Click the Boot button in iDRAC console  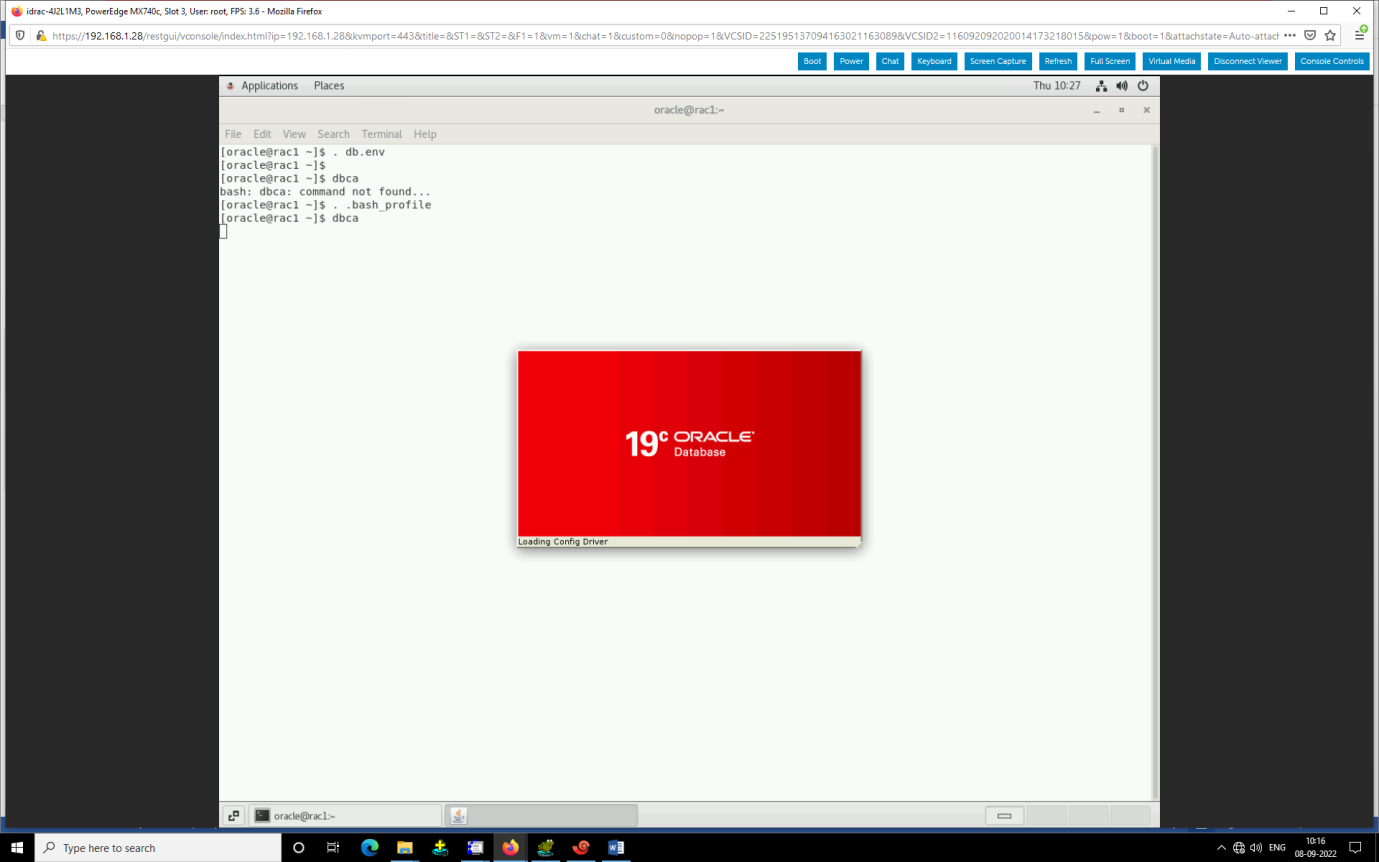point(812,61)
